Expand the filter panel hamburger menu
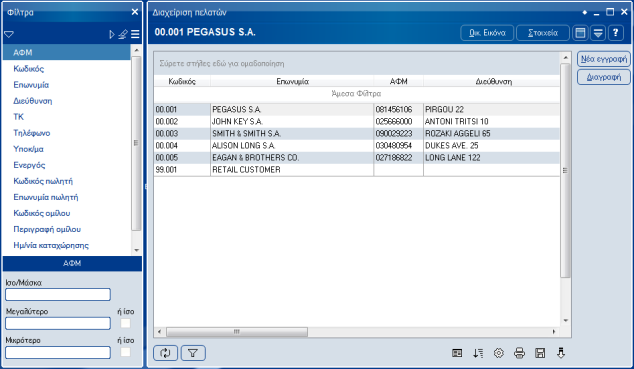634x369 pixels. coord(135,34)
